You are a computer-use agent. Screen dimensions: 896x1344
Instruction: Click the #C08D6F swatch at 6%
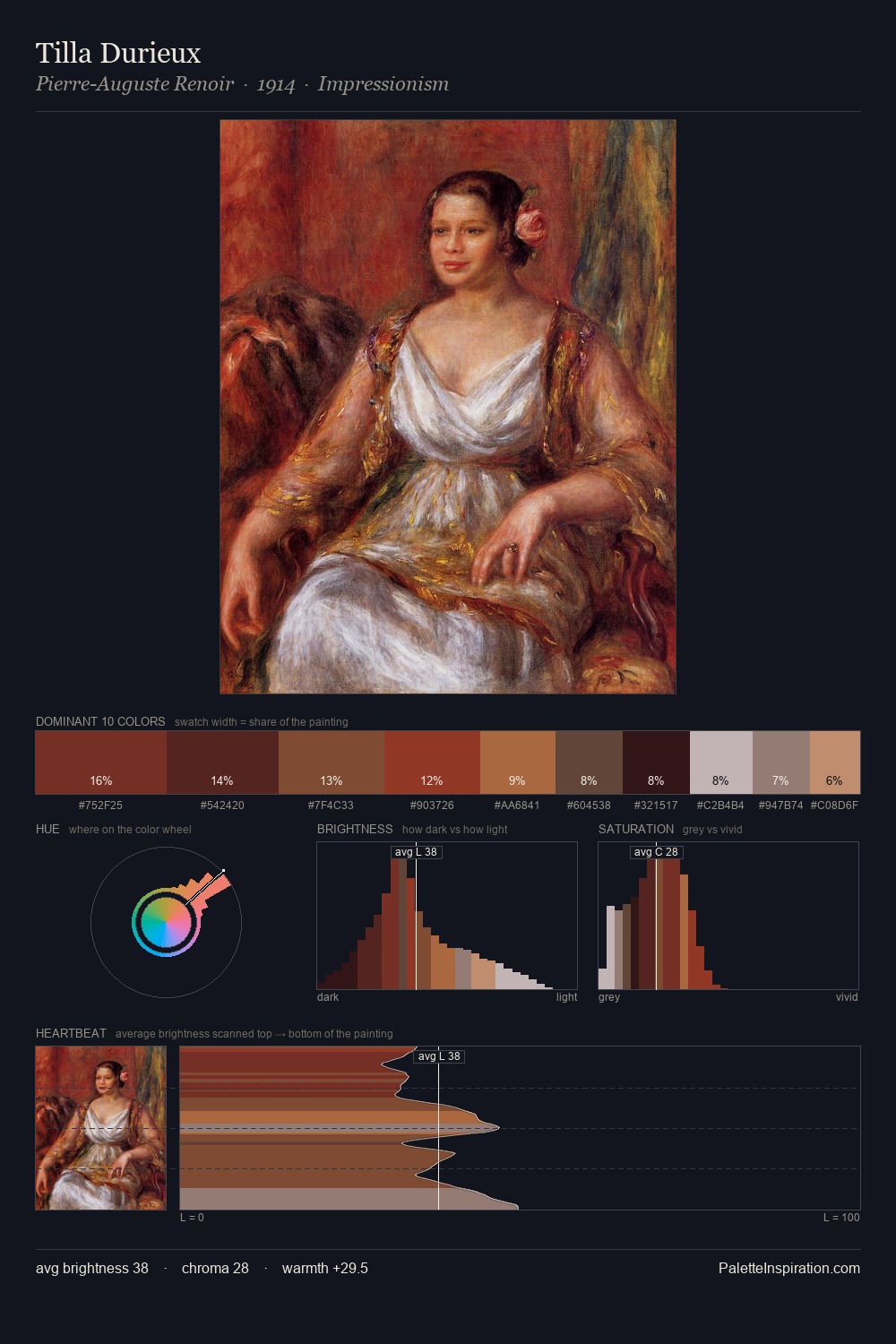[x=835, y=762]
